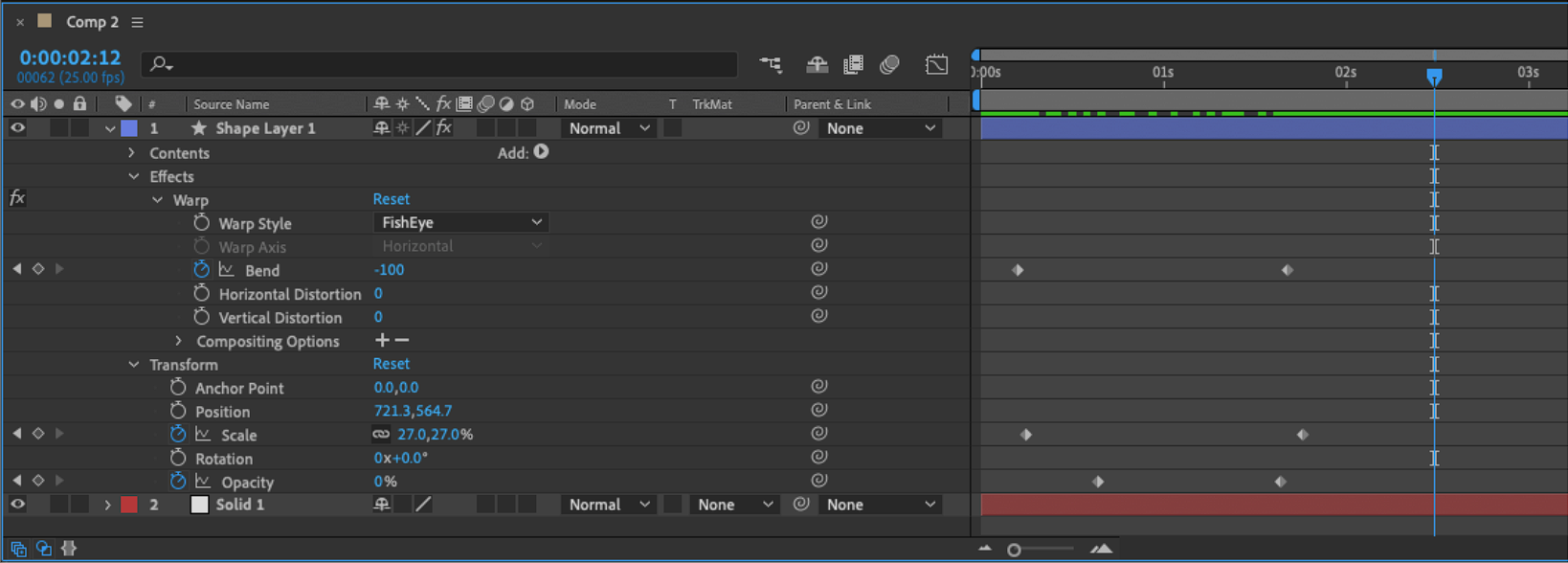Include Scale in graph editor set
1568x563 pixels.
203,434
